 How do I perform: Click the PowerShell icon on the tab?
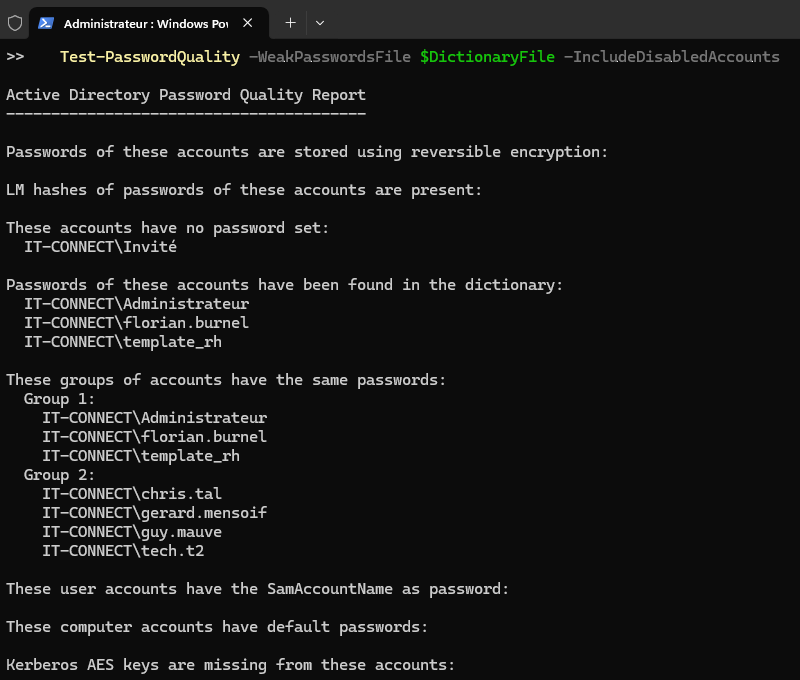pos(46,22)
